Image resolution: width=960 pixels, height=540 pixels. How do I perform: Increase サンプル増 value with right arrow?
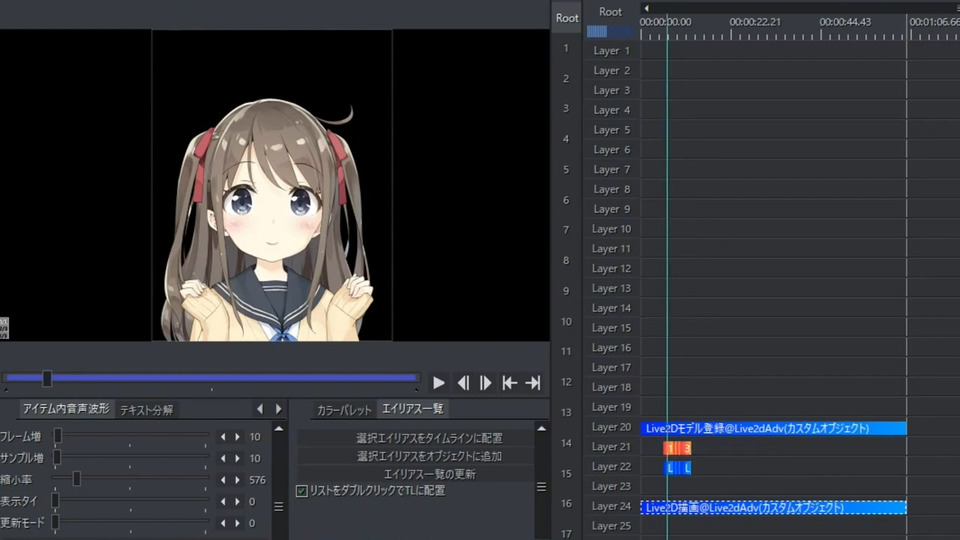238,459
